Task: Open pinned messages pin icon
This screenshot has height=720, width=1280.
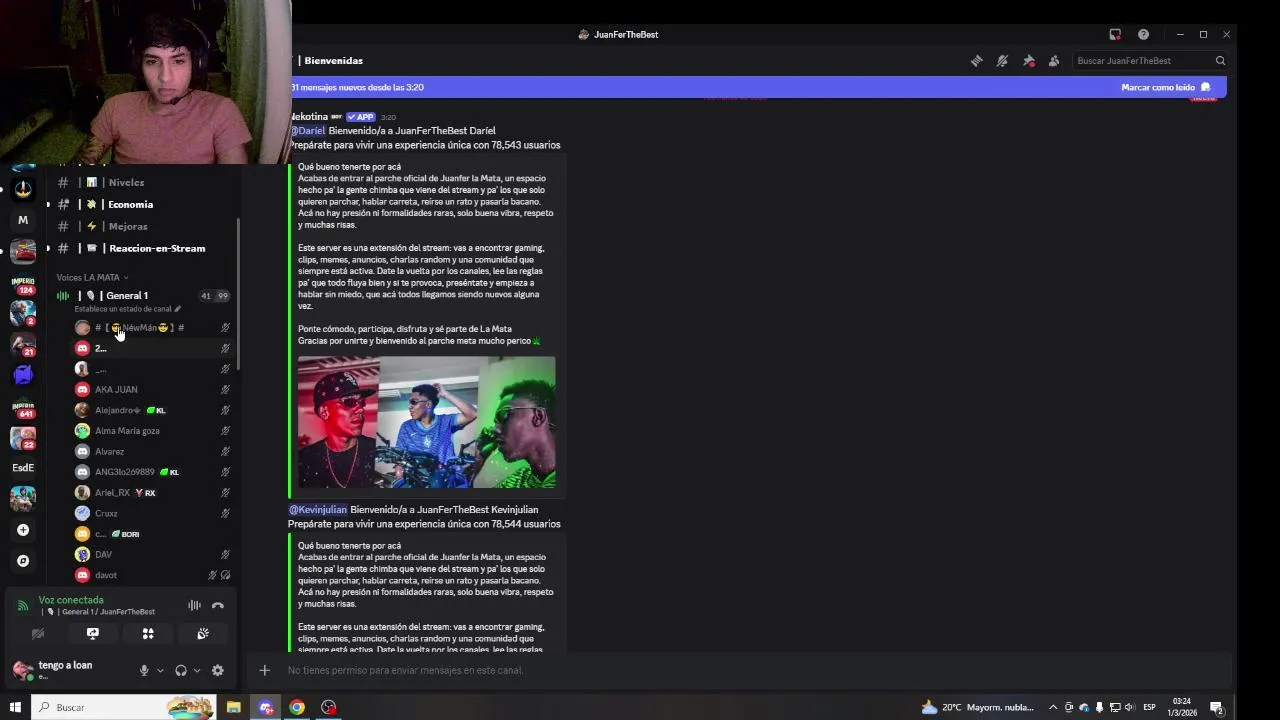Action: [x=1028, y=61]
